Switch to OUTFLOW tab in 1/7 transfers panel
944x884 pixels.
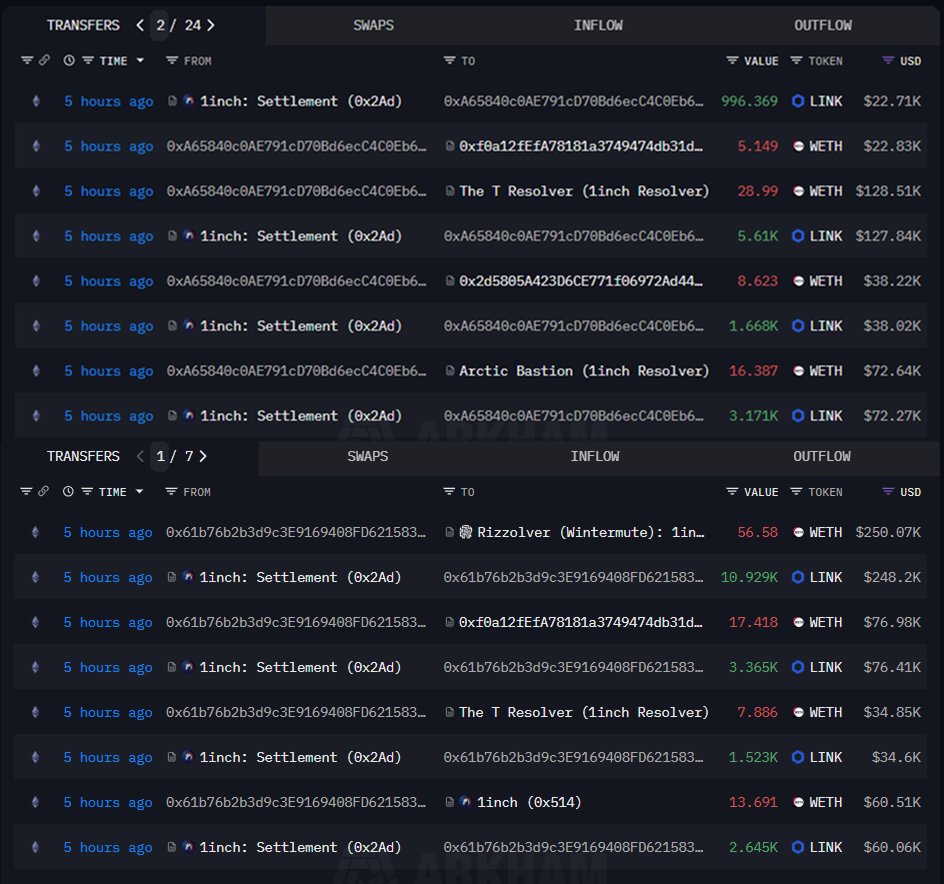tap(822, 456)
